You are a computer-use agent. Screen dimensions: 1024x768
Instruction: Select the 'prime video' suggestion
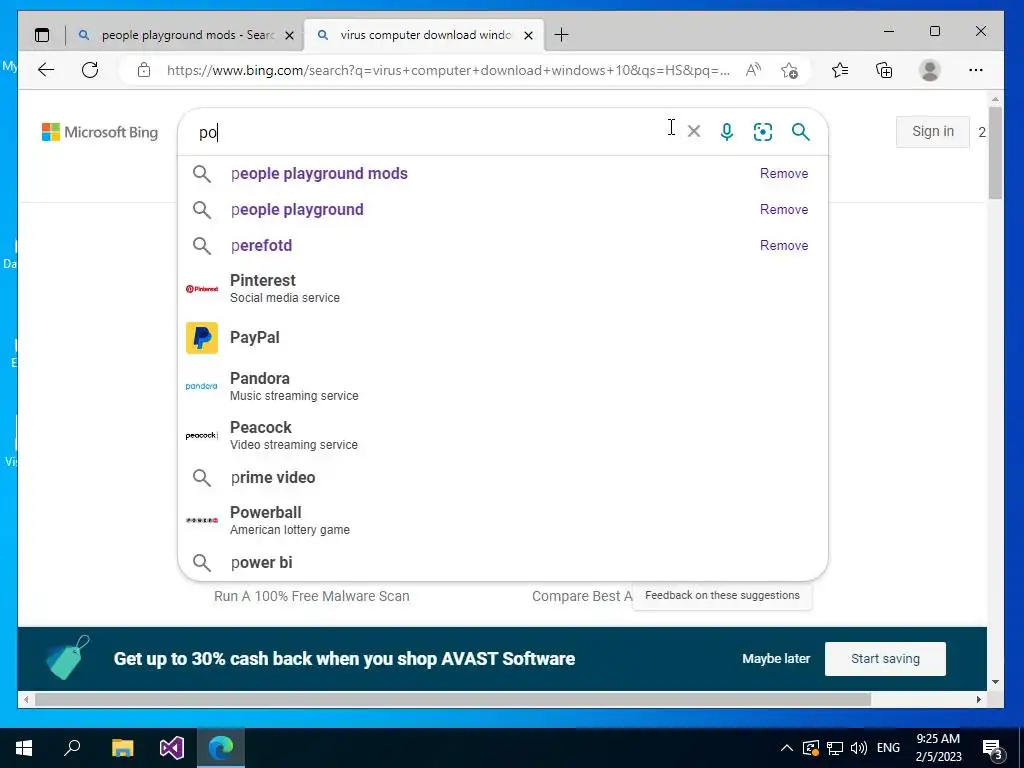pyautogui.click(x=503, y=477)
